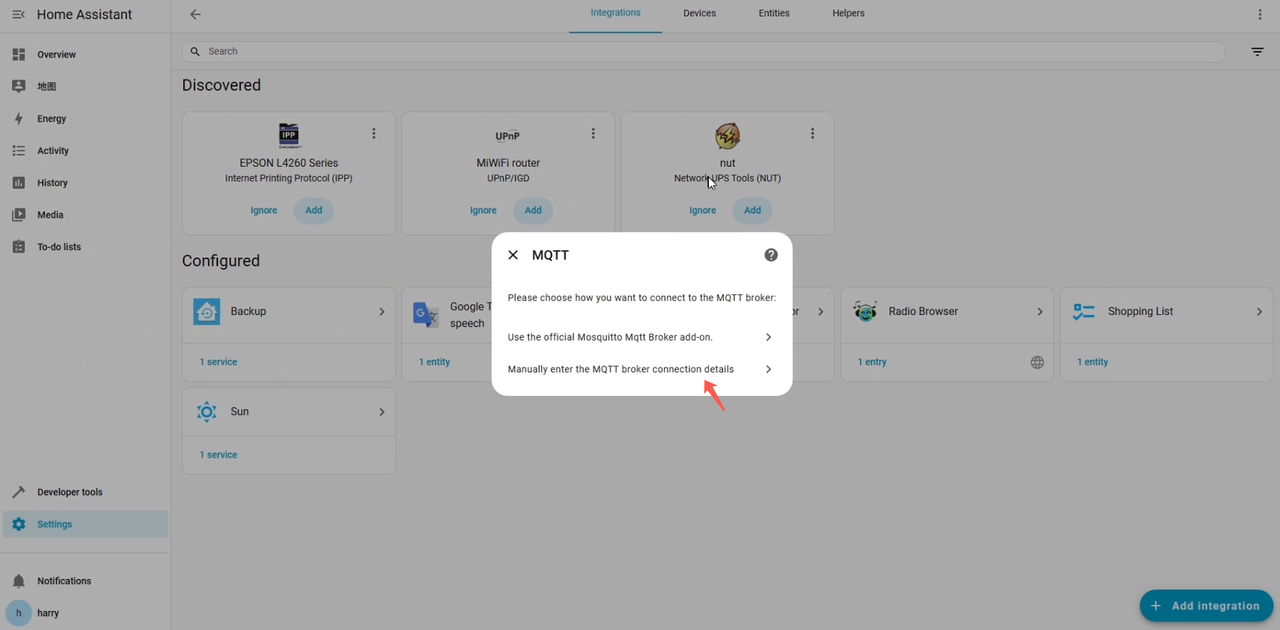Image resolution: width=1280 pixels, height=630 pixels.
Task: Click the MQTT dialog help icon
Action: pos(771,255)
